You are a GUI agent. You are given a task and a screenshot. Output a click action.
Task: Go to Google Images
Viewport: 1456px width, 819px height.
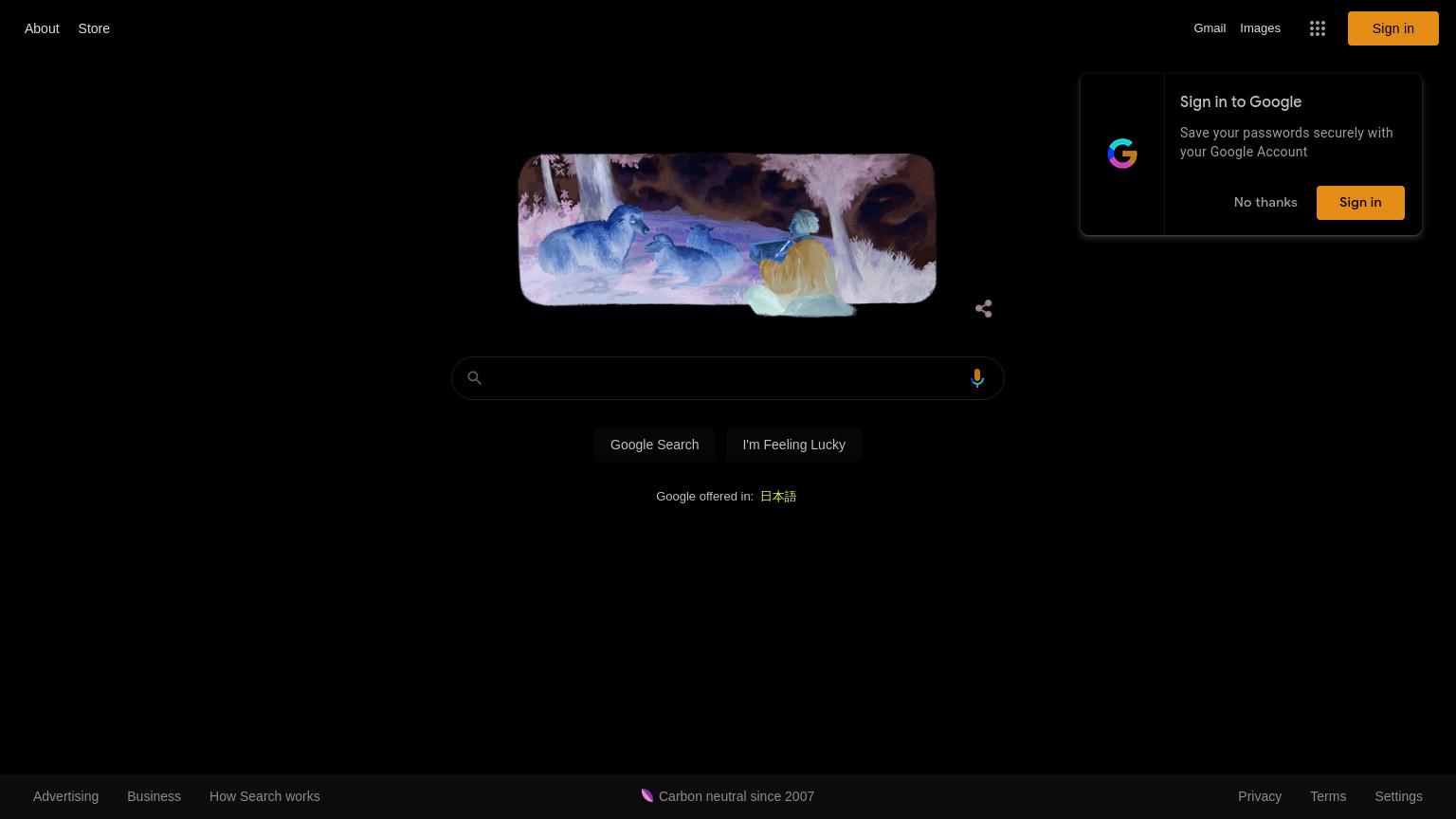pyautogui.click(x=1260, y=28)
